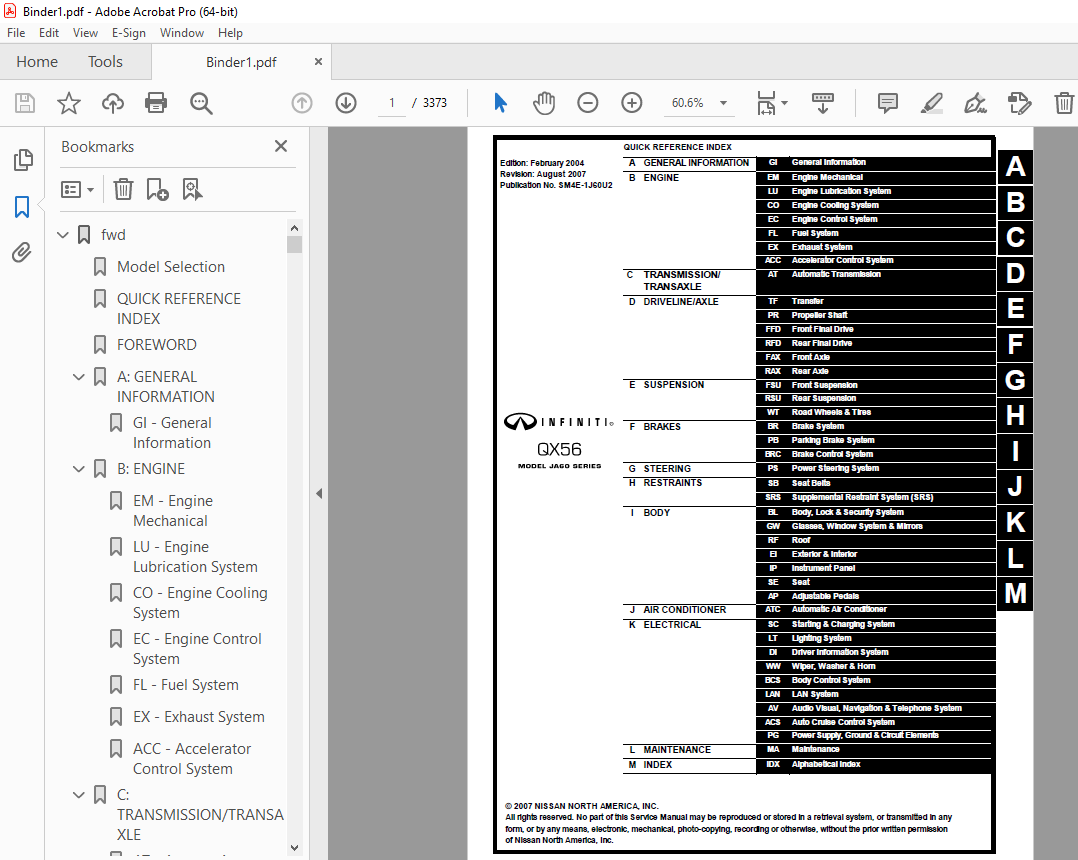1078x860 pixels.
Task: Switch to the Home tab
Action: point(37,62)
